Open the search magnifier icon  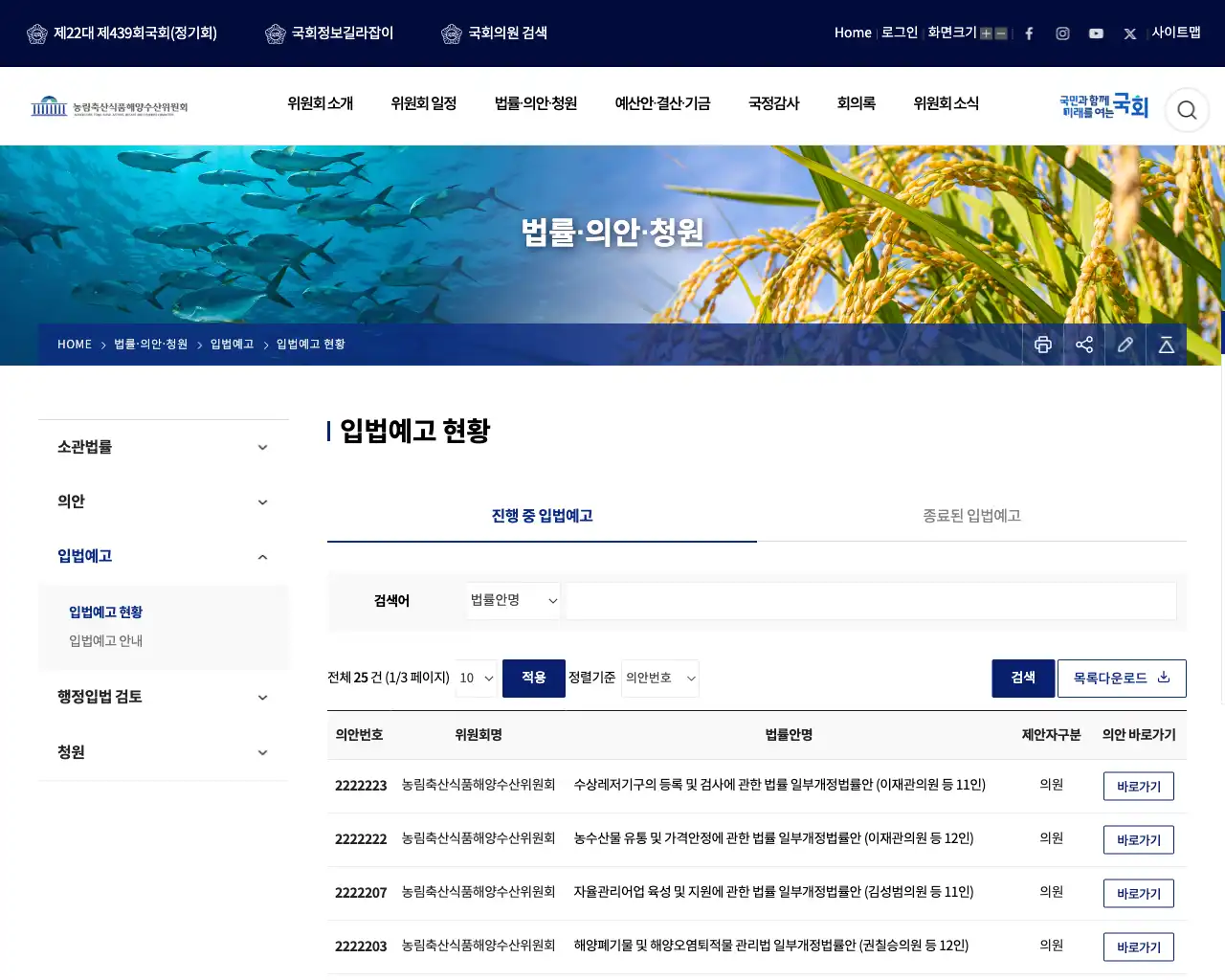(1187, 110)
